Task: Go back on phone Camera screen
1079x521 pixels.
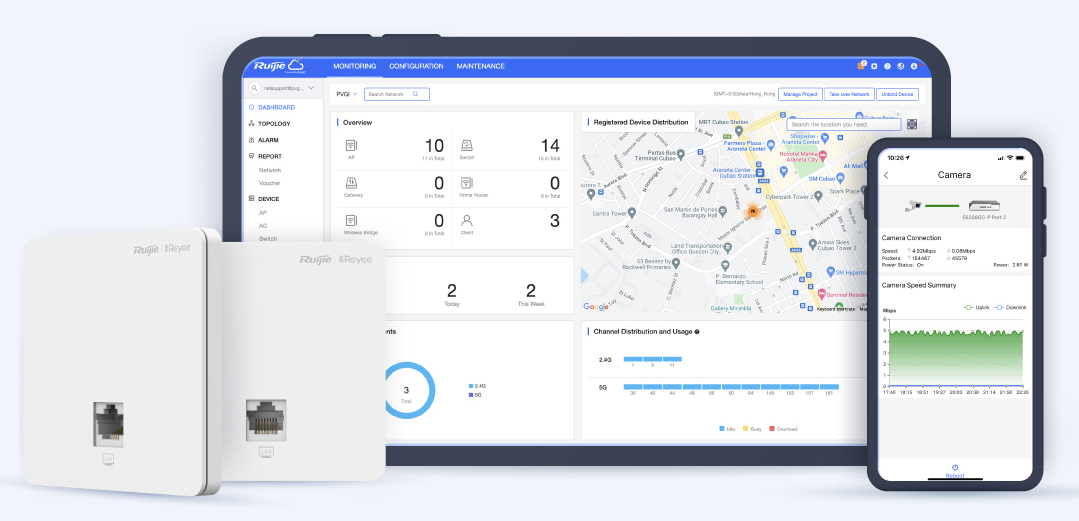Action: [886, 176]
